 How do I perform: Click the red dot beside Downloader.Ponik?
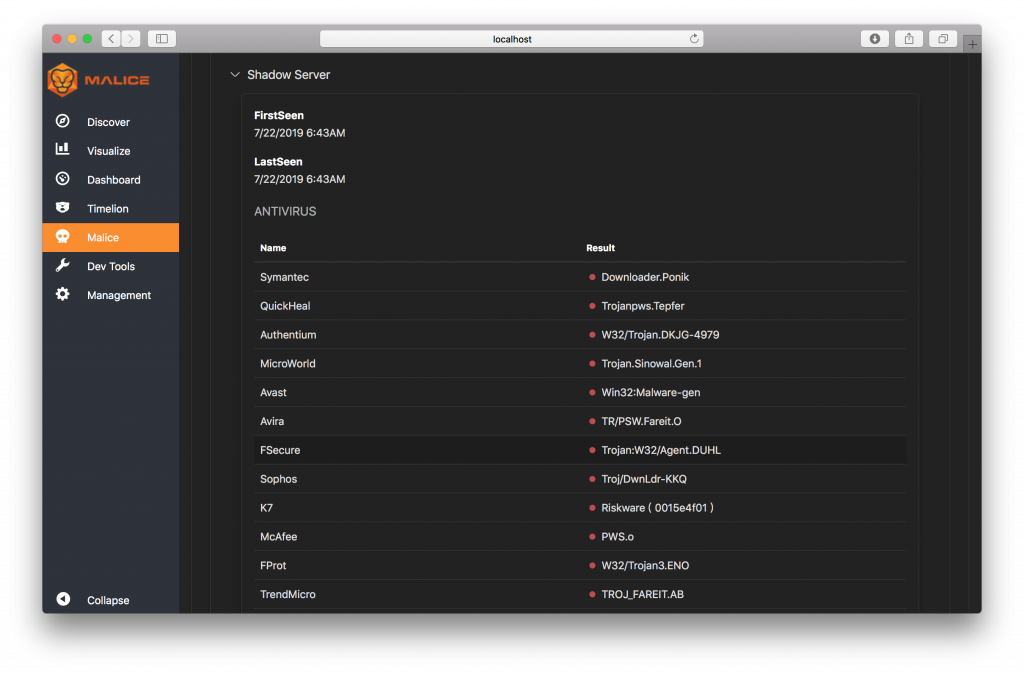coord(592,277)
